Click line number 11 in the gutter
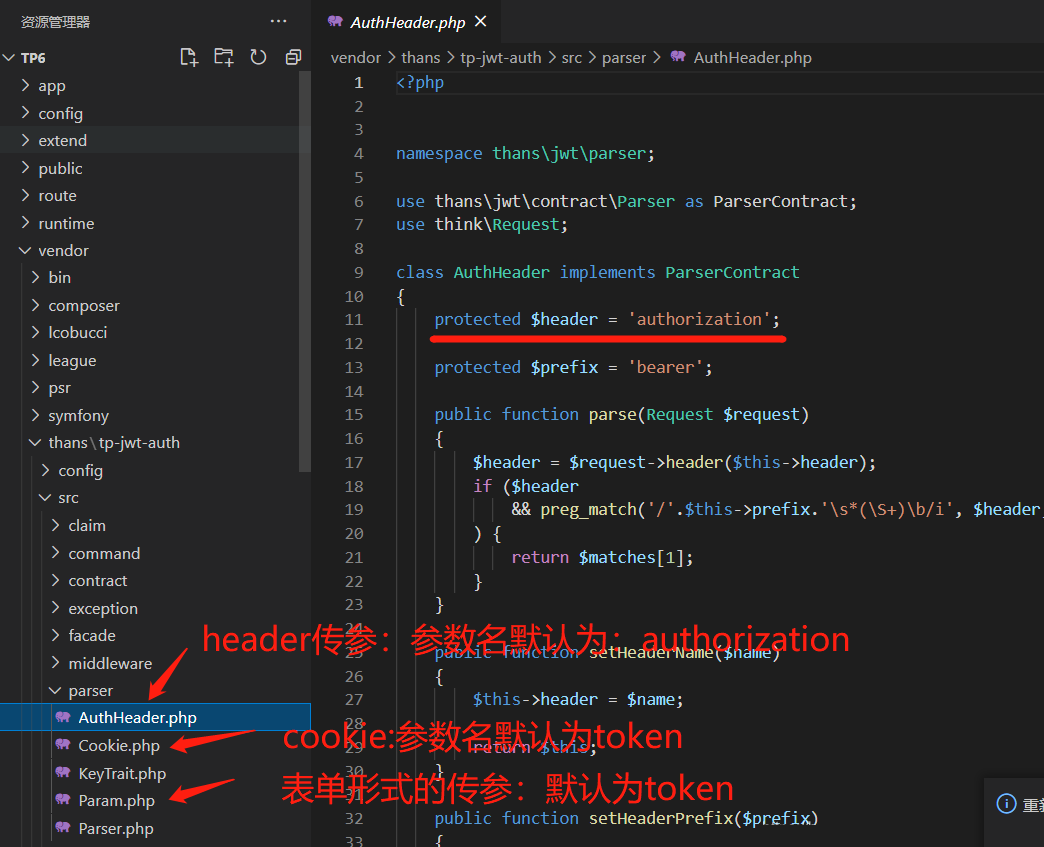Viewport: 1044px width, 847px height. [354, 320]
